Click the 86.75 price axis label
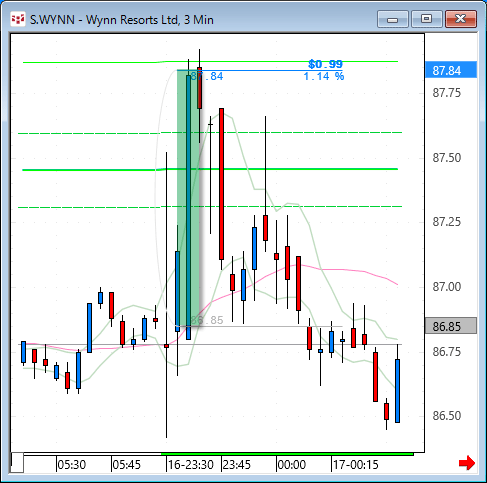This screenshot has height=483, width=487. [447, 352]
